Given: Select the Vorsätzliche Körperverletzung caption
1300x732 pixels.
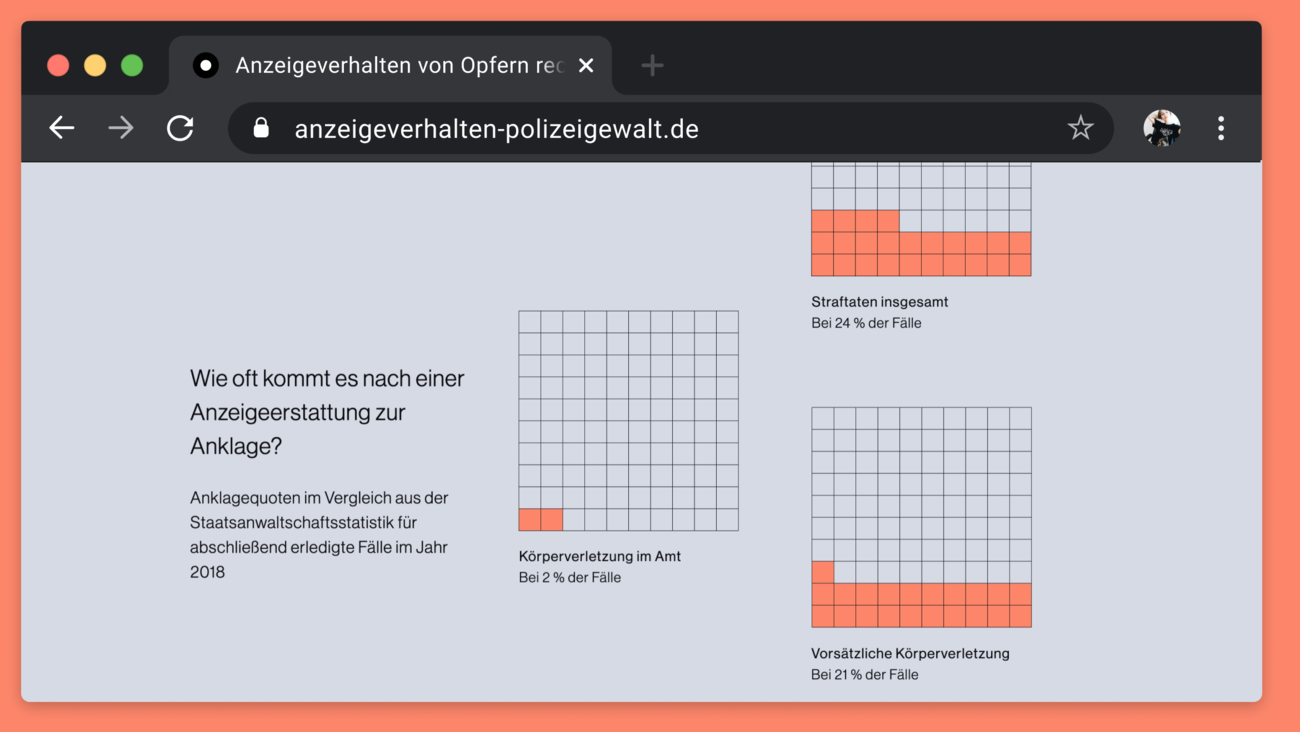Looking at the screenshot, I should pyautogui.click(x=910, y=654).
